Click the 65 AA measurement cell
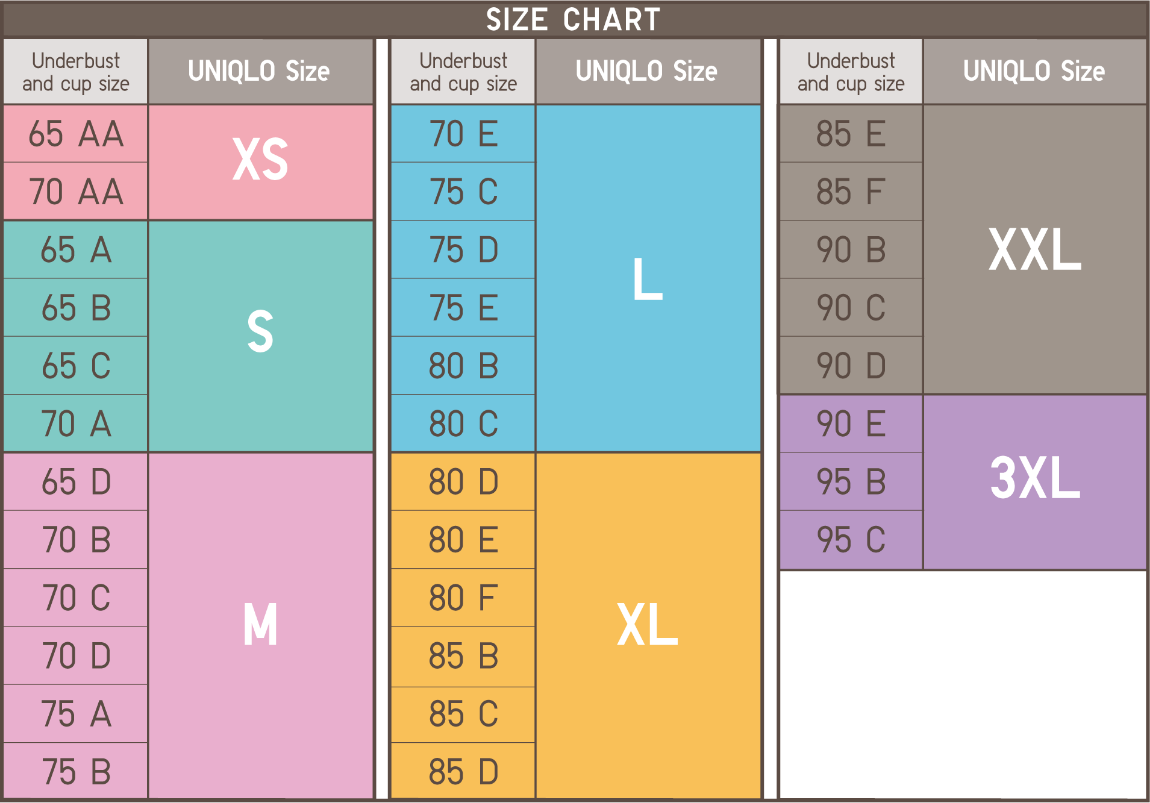This screenshot has height=803, width=1150. point(76,134)
